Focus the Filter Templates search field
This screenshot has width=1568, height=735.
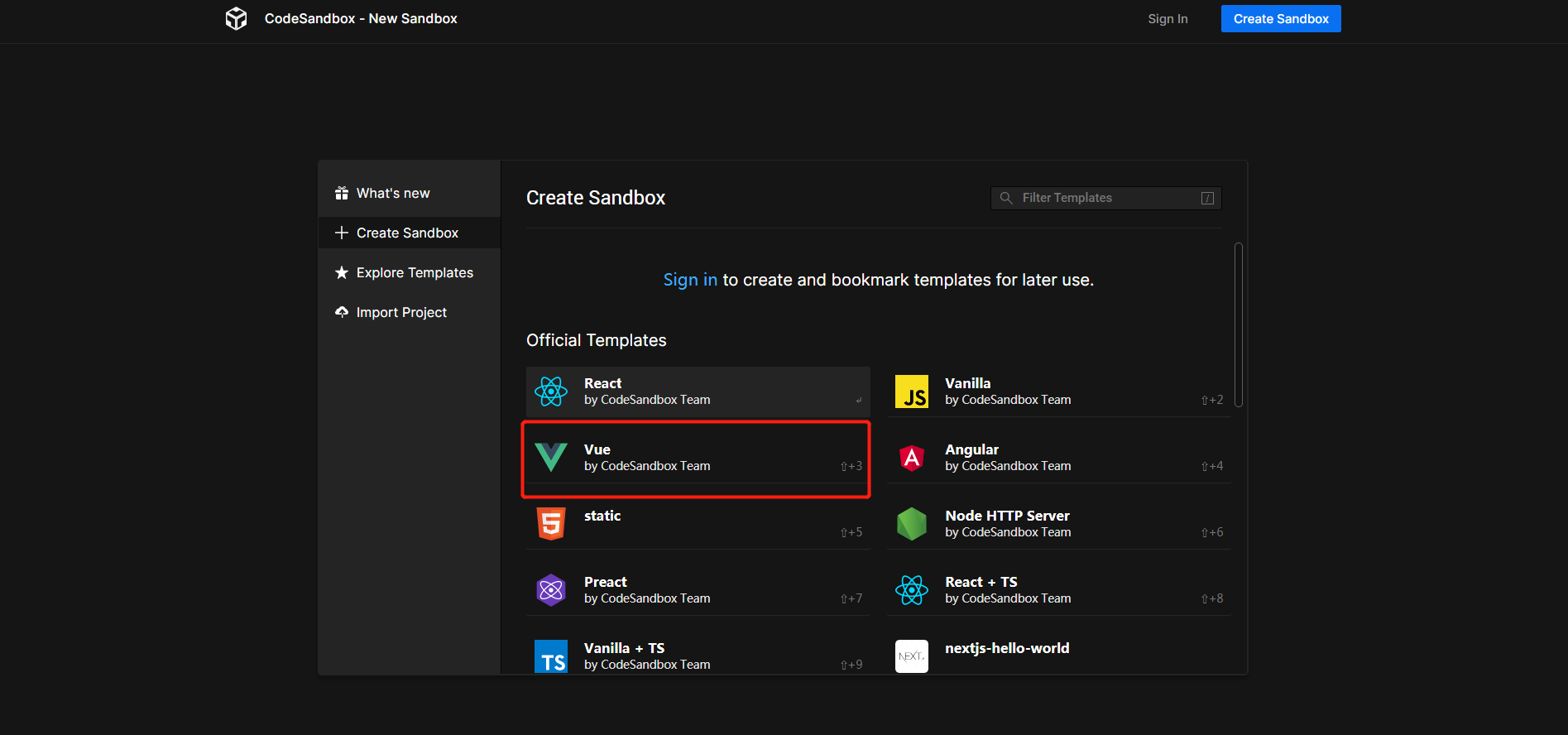click(x=1105, y=198)
